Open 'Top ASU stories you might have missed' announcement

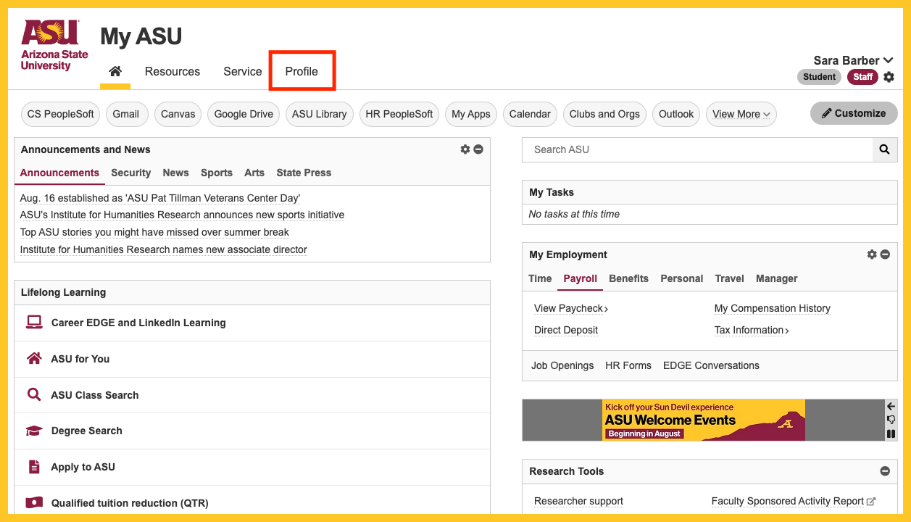point(155,233)
